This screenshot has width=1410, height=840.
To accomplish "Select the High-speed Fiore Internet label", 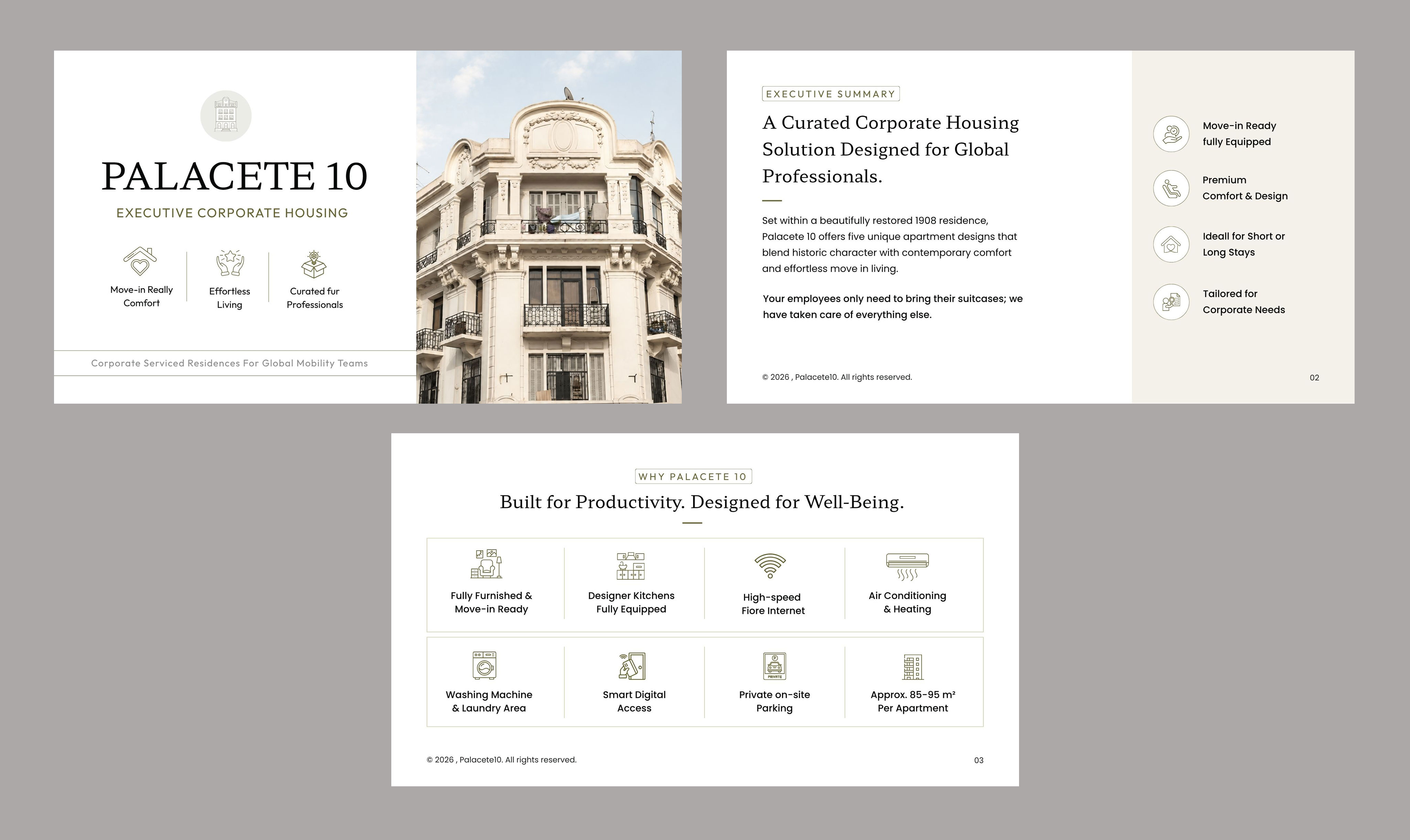I will tap(773, 604).
